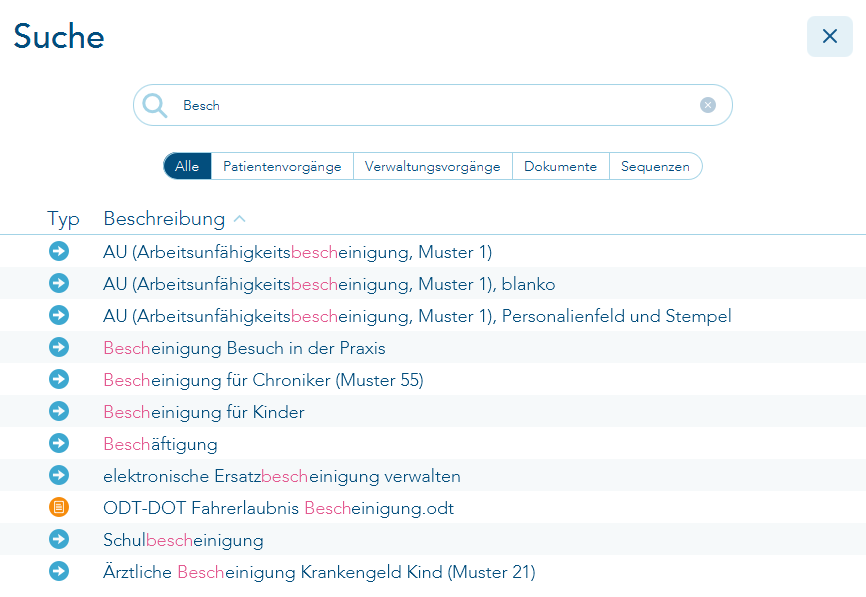The height and width of the screenshot is (597, 866).
Task: Open AU (Muster 1) via its blue arrow icon
Action: click(x=58, y=252)
